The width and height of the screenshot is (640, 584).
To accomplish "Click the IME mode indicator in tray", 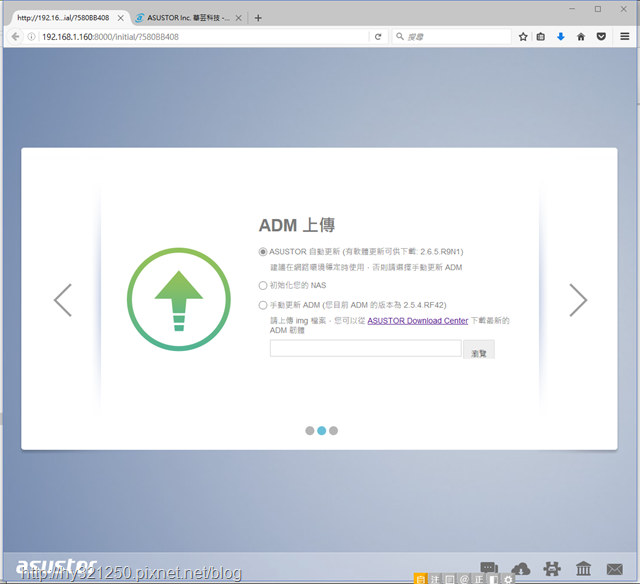I will (x=420, y=579).
